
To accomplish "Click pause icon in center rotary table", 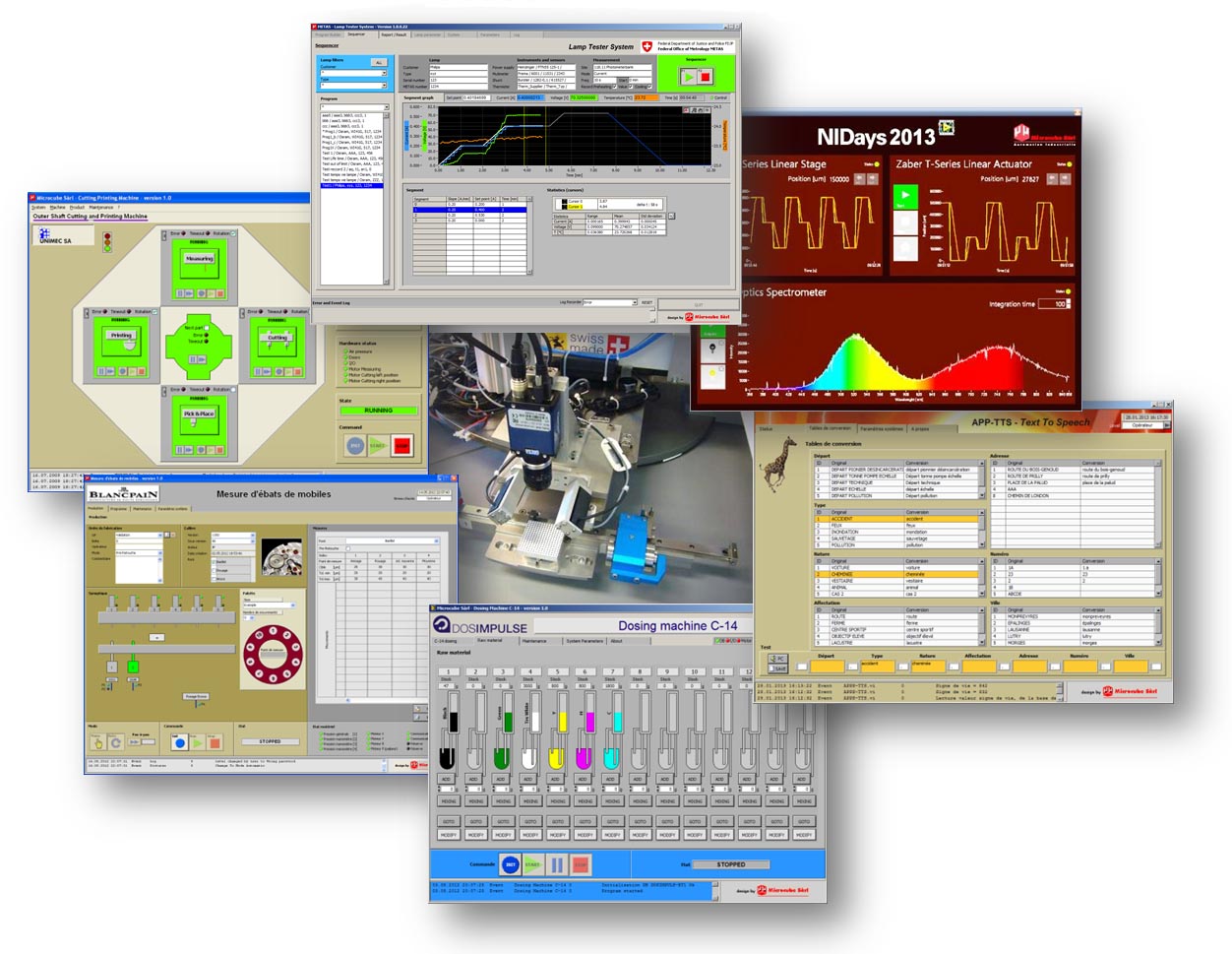I will point(193,359).
